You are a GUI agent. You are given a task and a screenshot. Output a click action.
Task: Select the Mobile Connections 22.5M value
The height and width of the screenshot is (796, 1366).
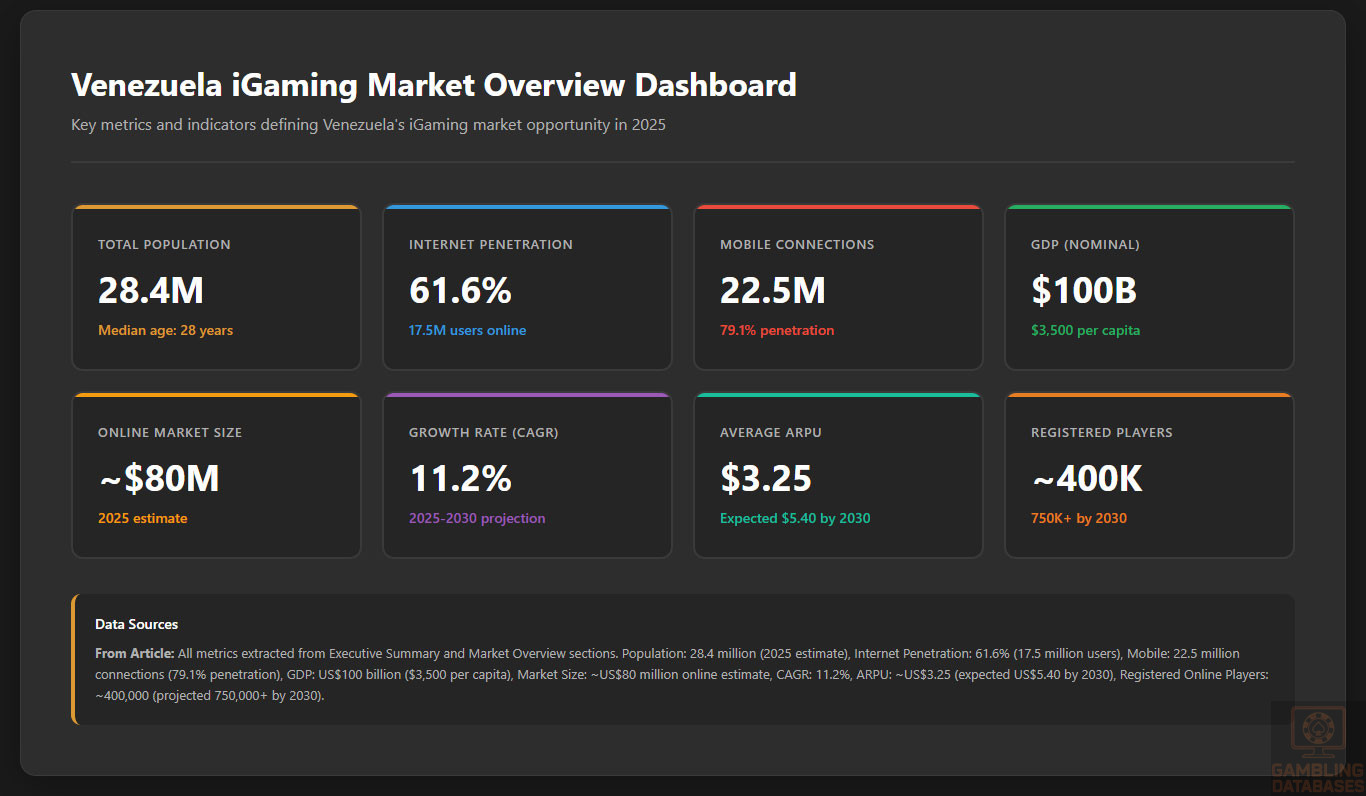tap(773, 290)
